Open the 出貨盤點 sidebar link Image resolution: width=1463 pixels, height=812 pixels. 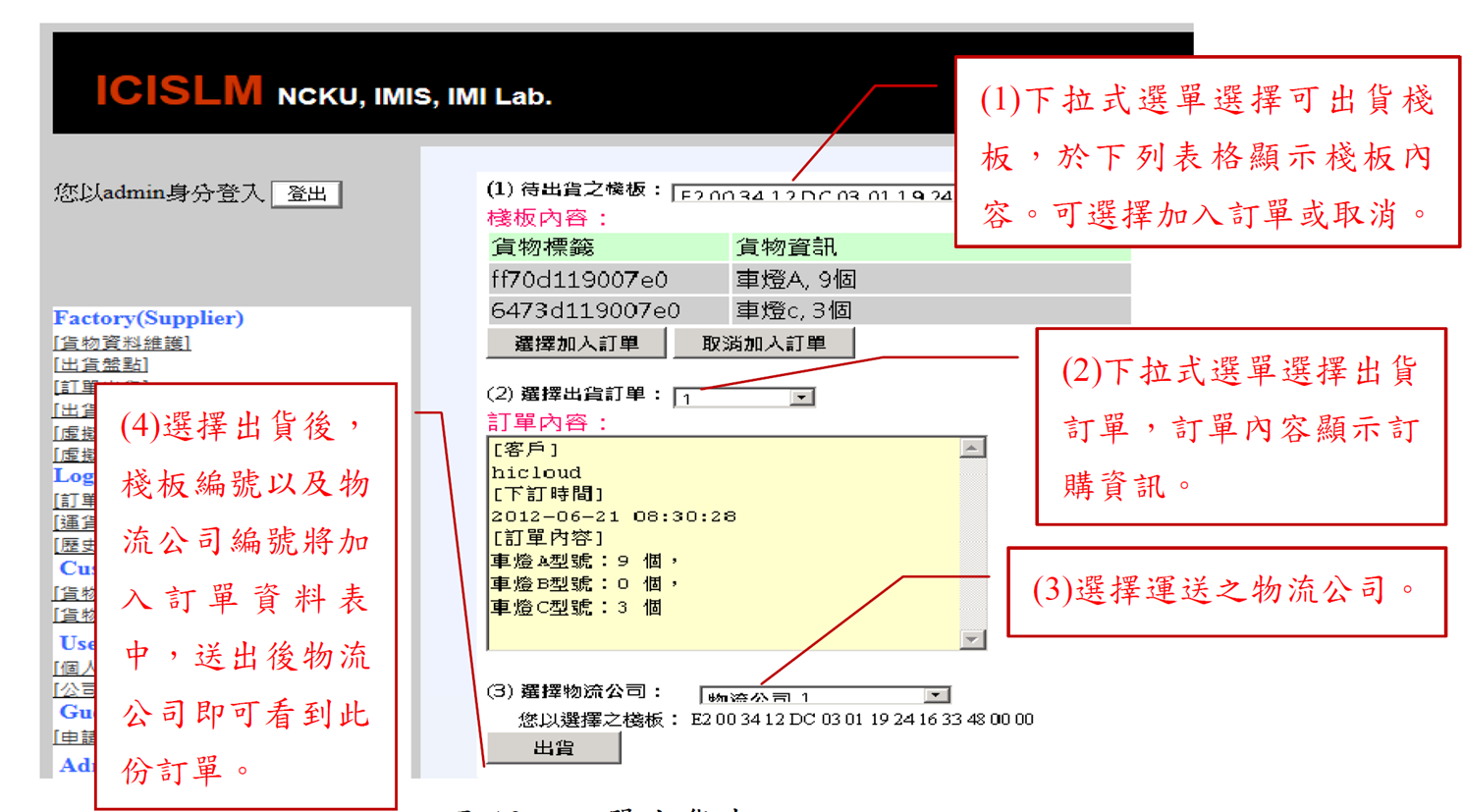(x=100, y=365)
